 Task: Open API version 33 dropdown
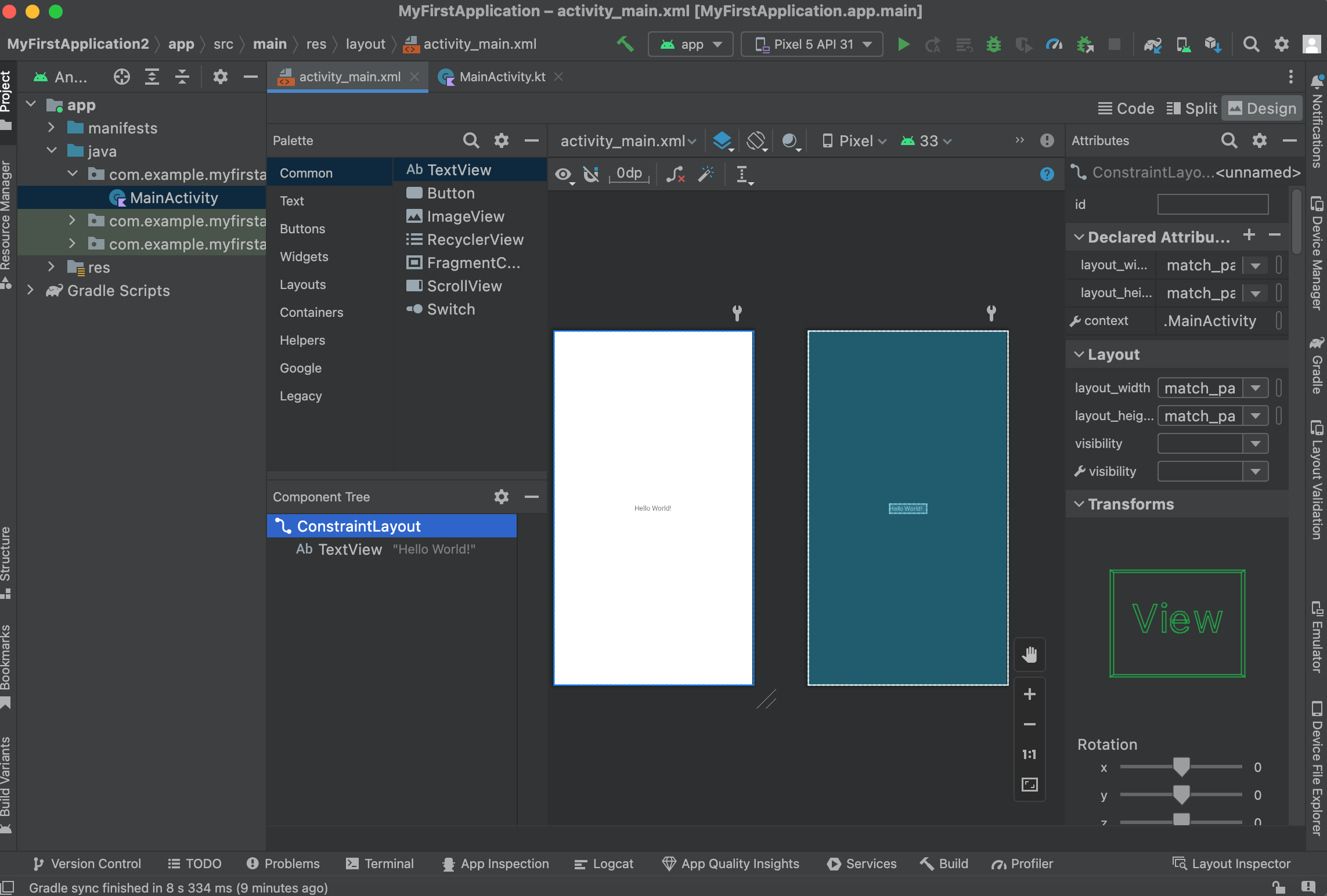pos(926,141)
